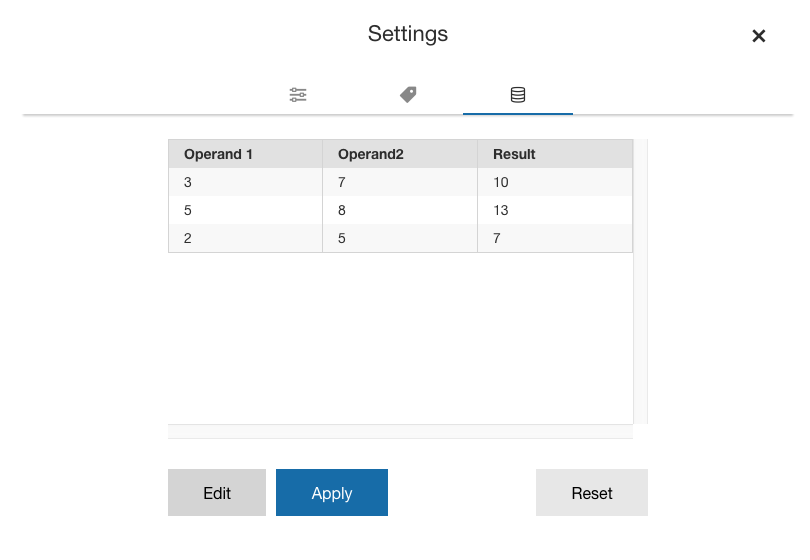Click the Reset button
The image size is (810, 560).
[x=591, y=492]
